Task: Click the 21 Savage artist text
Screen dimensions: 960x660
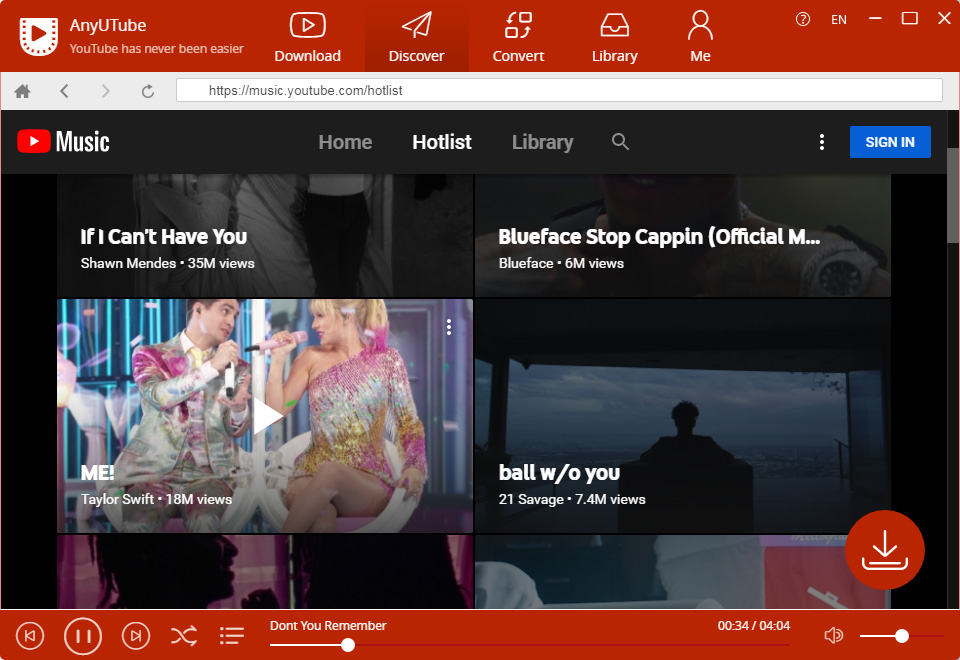Action: (531, 500)
